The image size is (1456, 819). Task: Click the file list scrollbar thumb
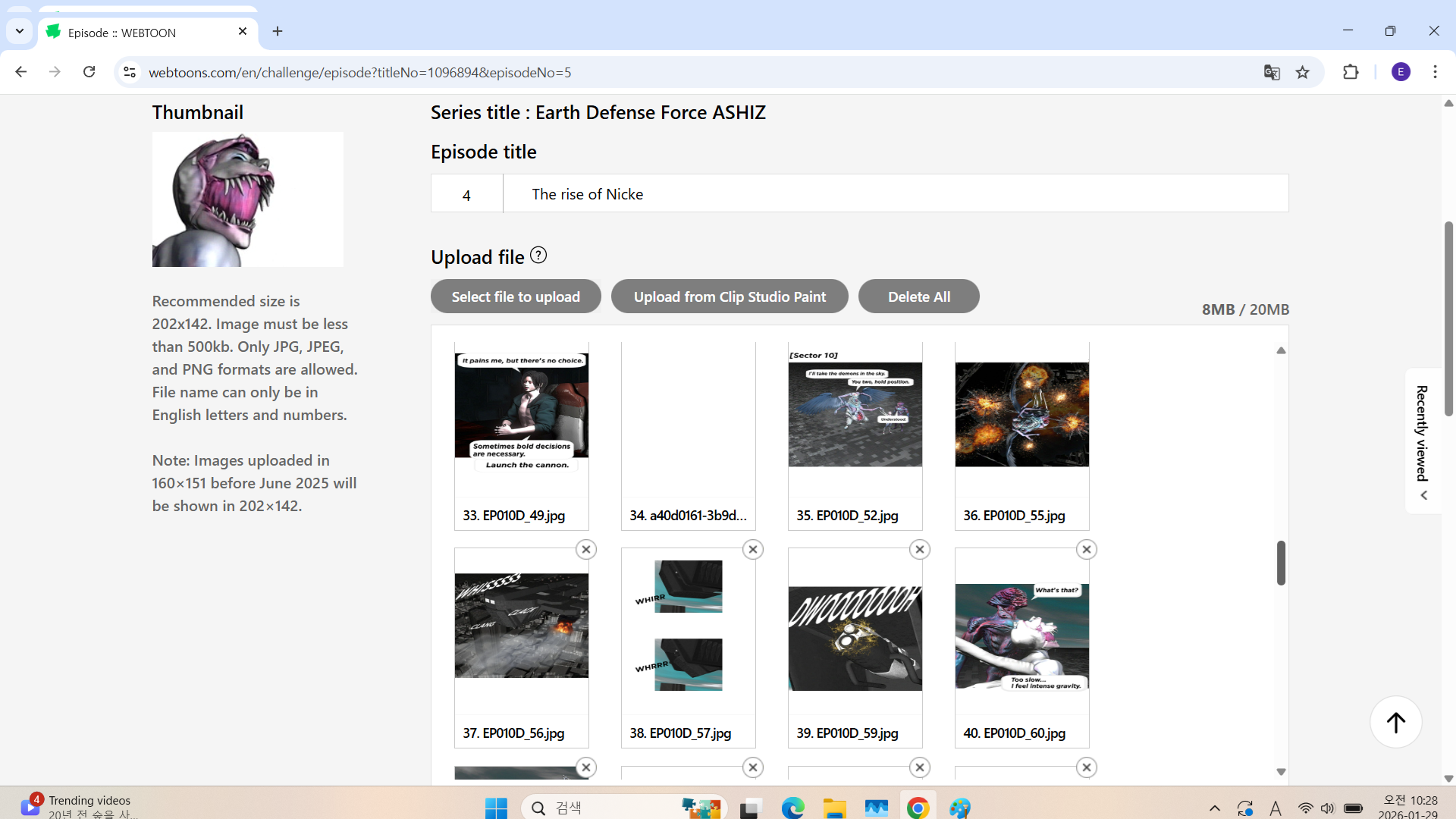1281,563
